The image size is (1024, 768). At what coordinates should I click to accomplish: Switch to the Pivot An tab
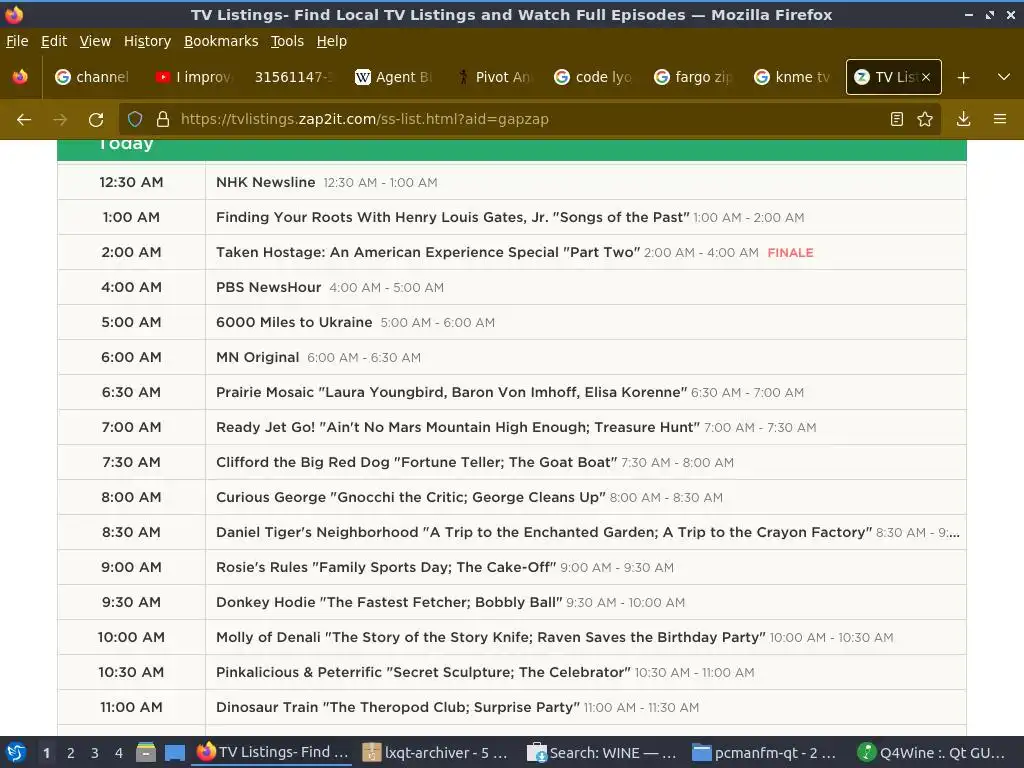point(494,77)
